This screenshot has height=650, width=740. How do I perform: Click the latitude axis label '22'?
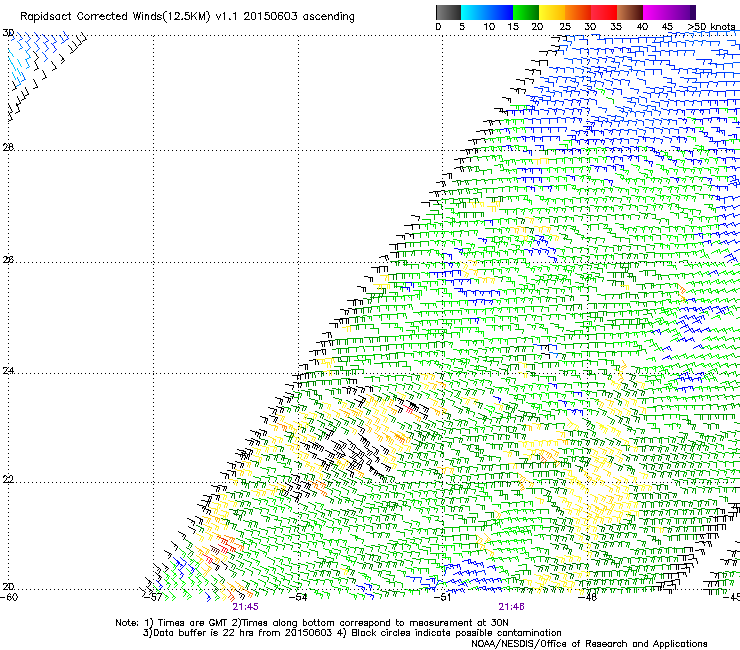[x=8, y=480]
